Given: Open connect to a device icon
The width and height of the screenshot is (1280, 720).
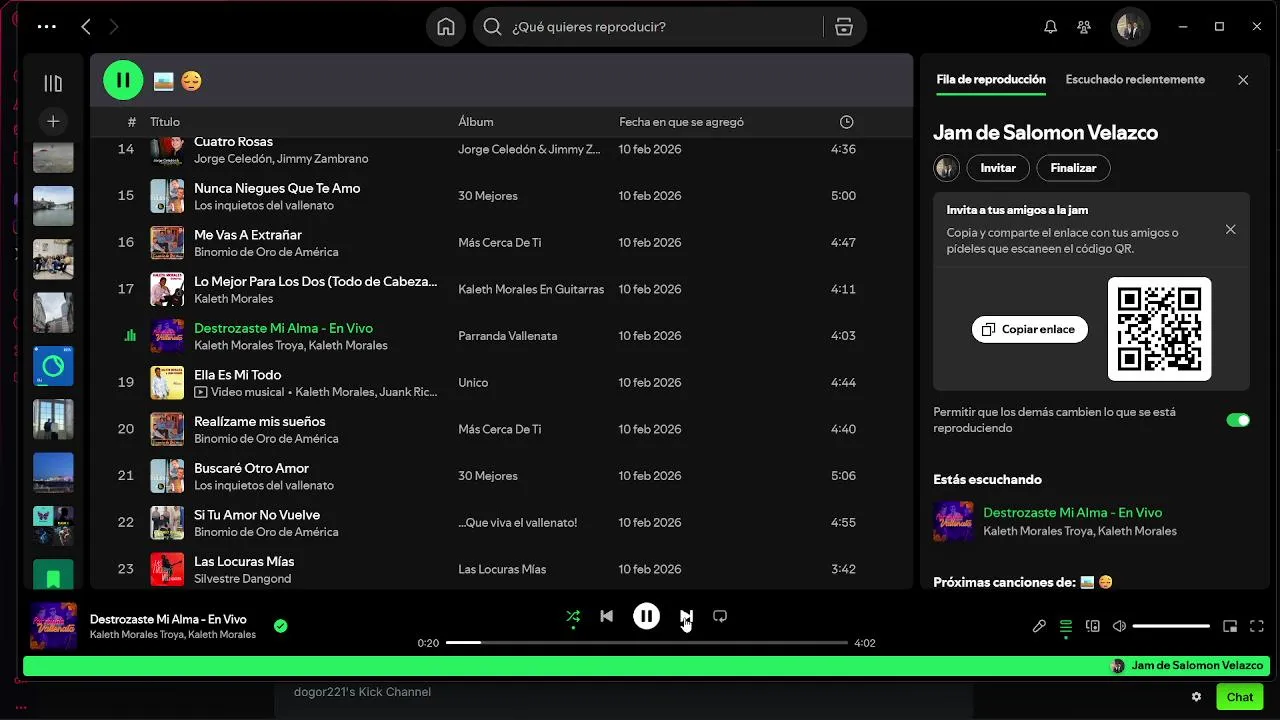Looking at the screenshot, I should 1093,626.
